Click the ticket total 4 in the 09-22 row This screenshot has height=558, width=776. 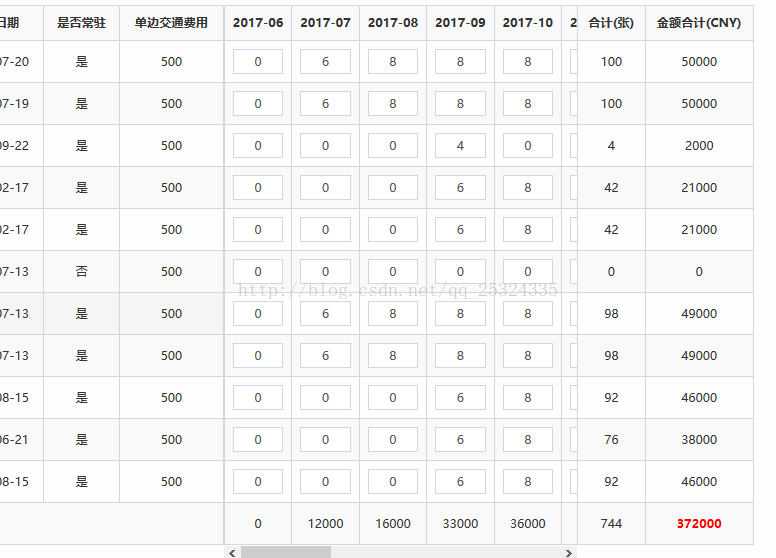[611, 146]
